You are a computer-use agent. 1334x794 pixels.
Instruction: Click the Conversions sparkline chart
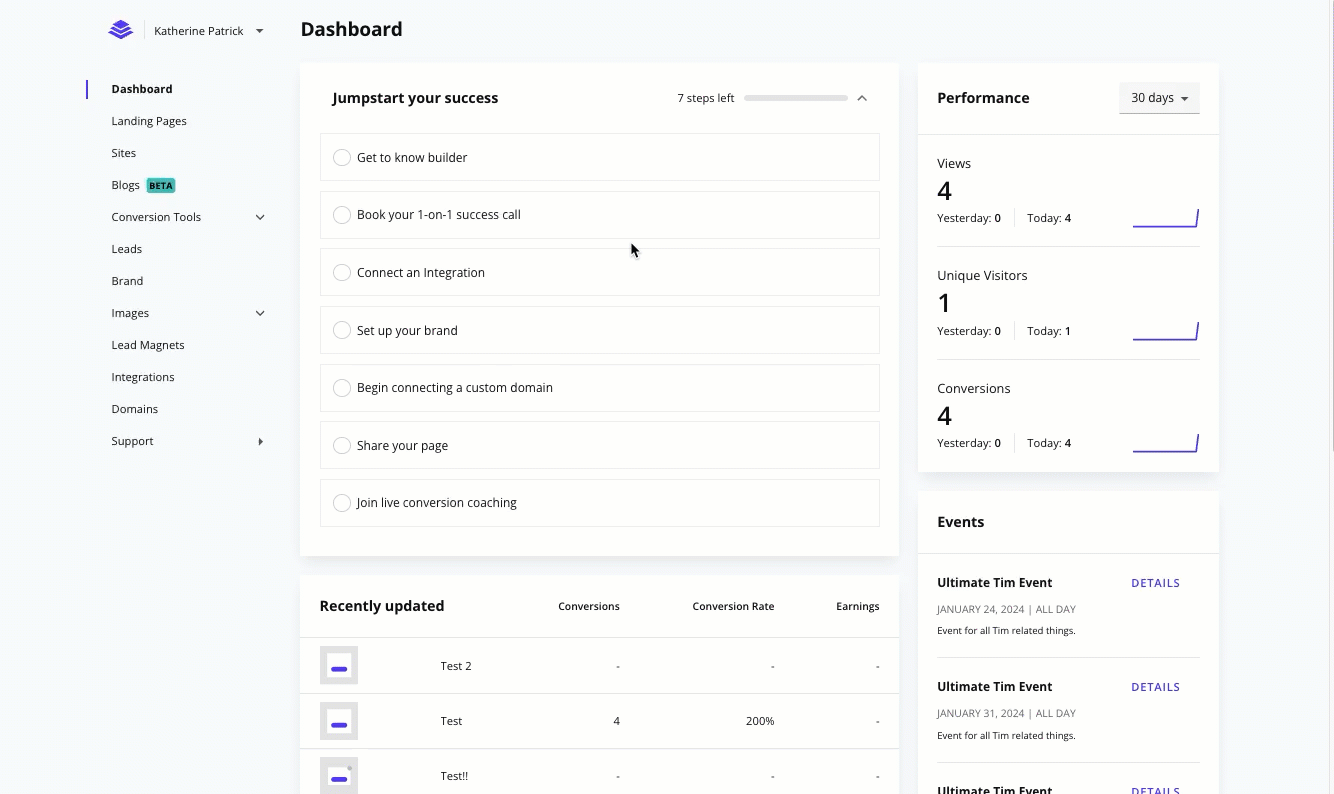[x=1165, y=443]
